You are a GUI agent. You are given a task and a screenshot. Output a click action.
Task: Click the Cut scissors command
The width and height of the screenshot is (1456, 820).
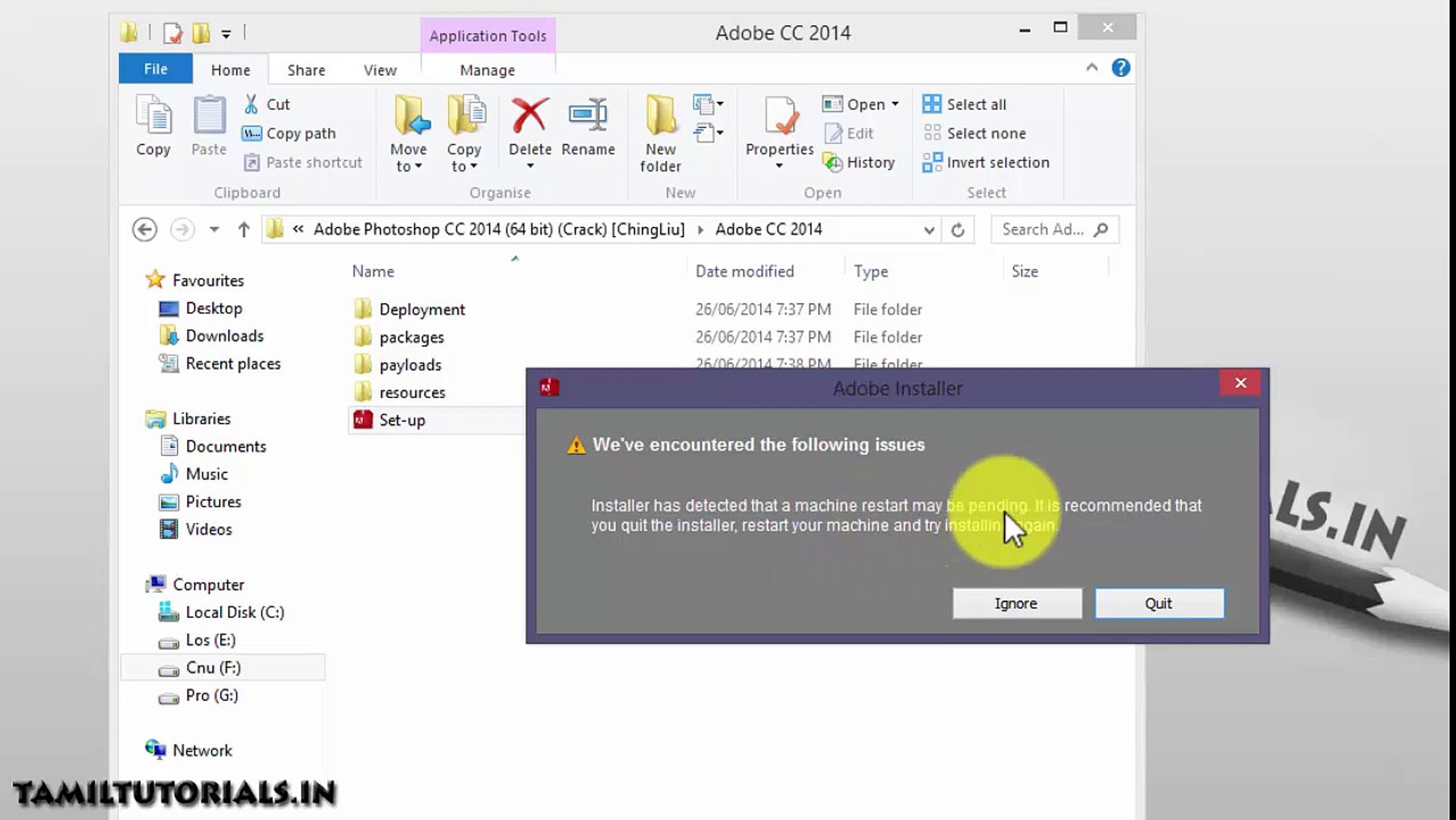267,104
